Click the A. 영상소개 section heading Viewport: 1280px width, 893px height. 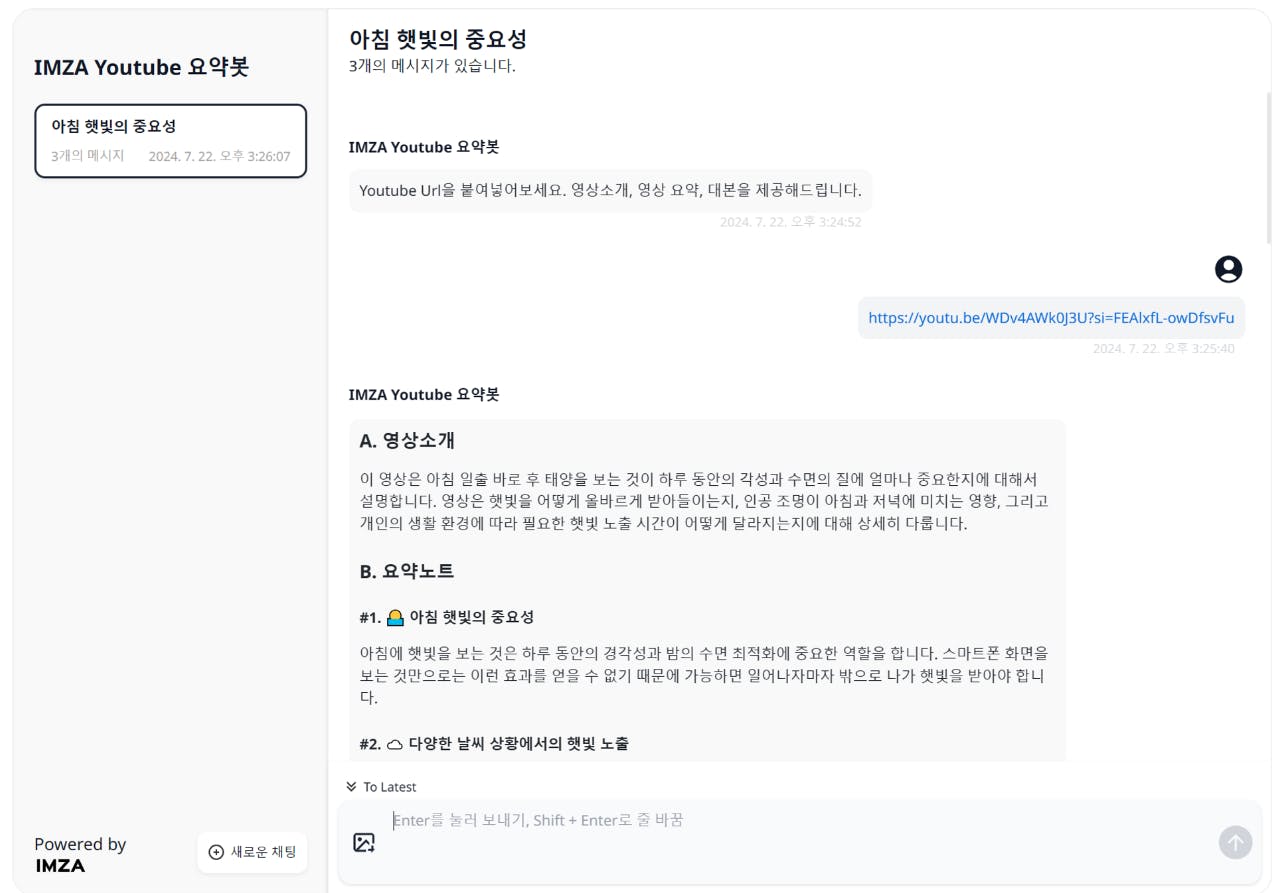point(407,441)
